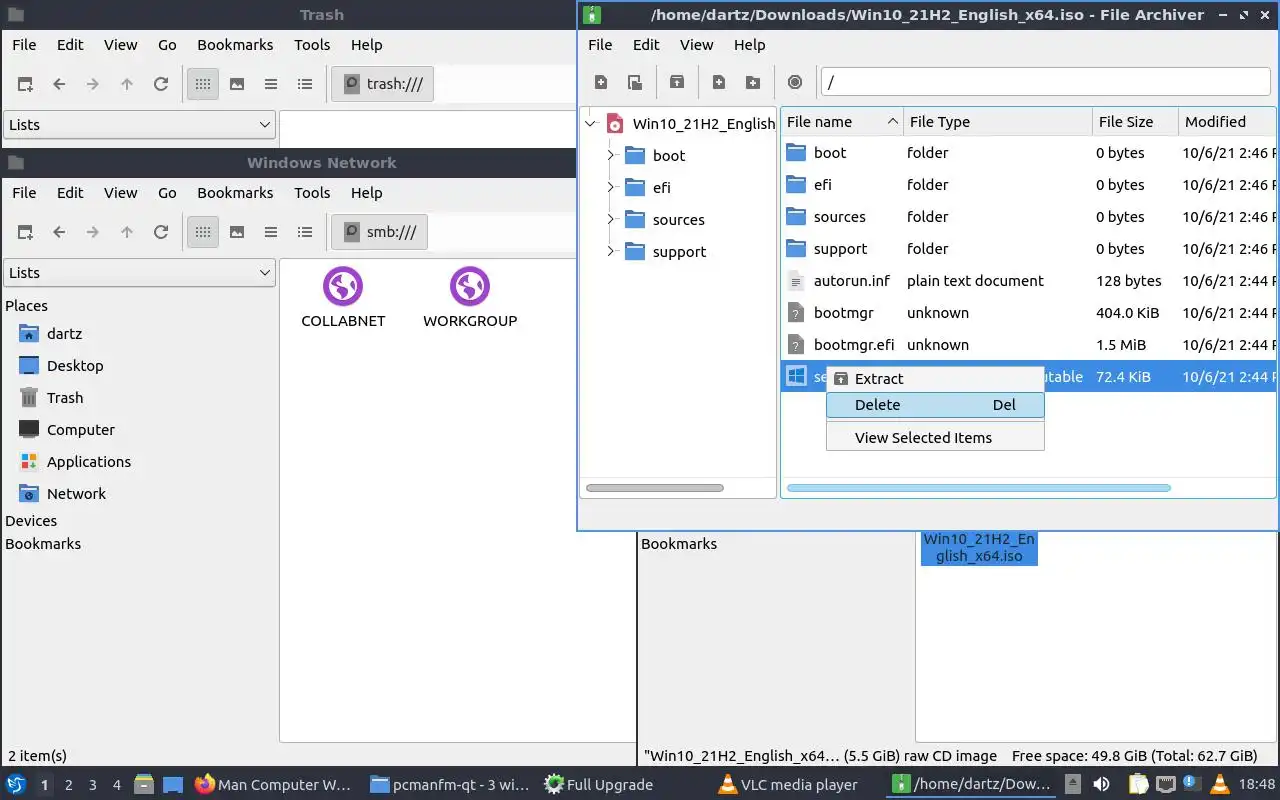This screenshot has width=1280, height=800.
Task: Switch to virtual desktop 2
Action: click(69, 785)
